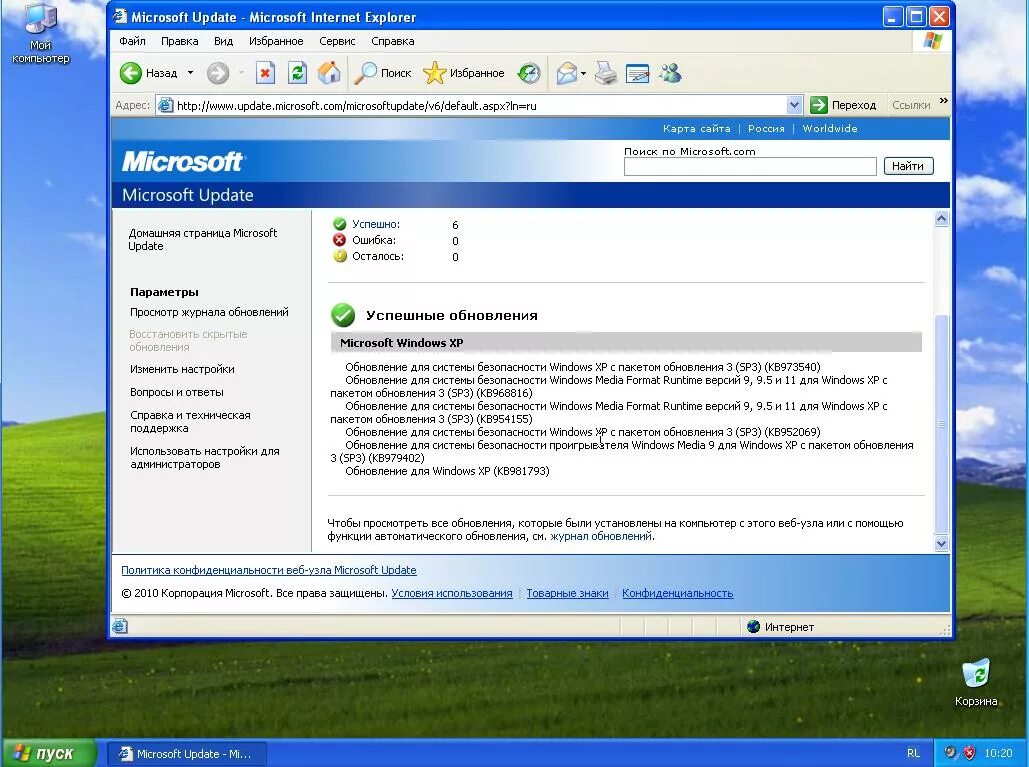Click the Forward arrow icon
1029x767 pixels.
(x=218, y=73)
